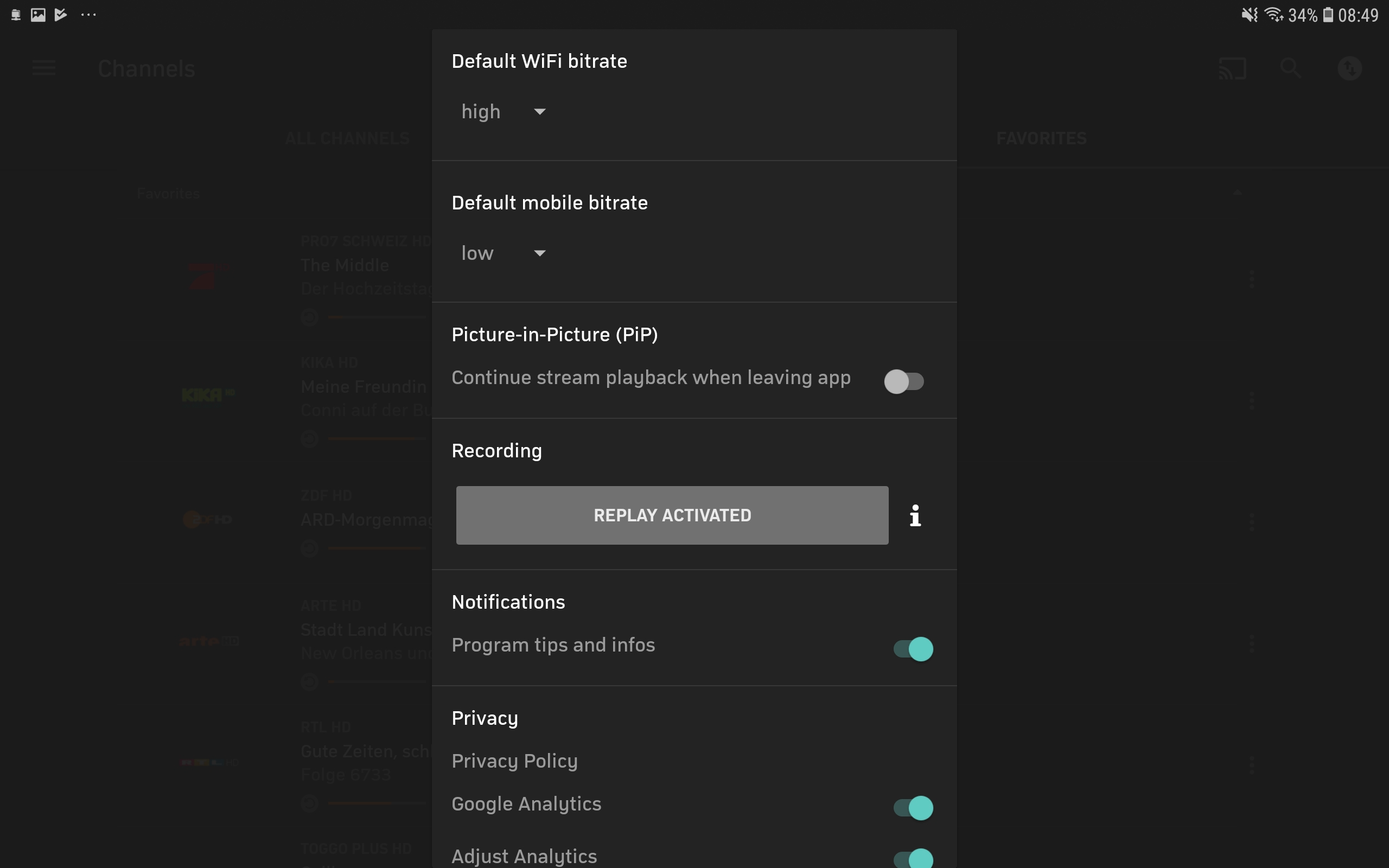
Task: Tap the round sort icon in toolbar
Action: 1349,68
